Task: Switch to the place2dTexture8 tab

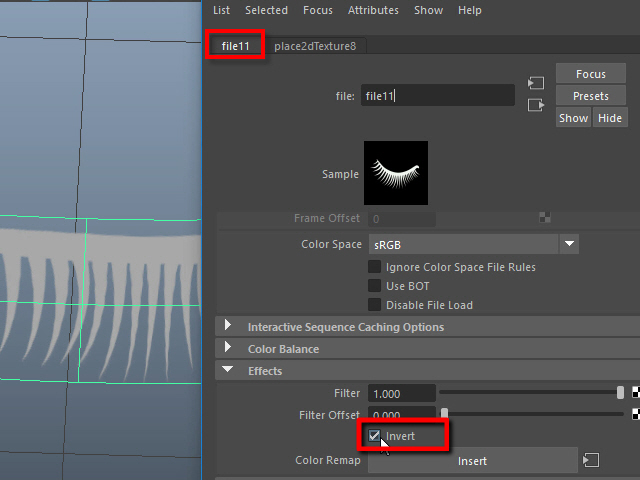Action: (314, 46)
